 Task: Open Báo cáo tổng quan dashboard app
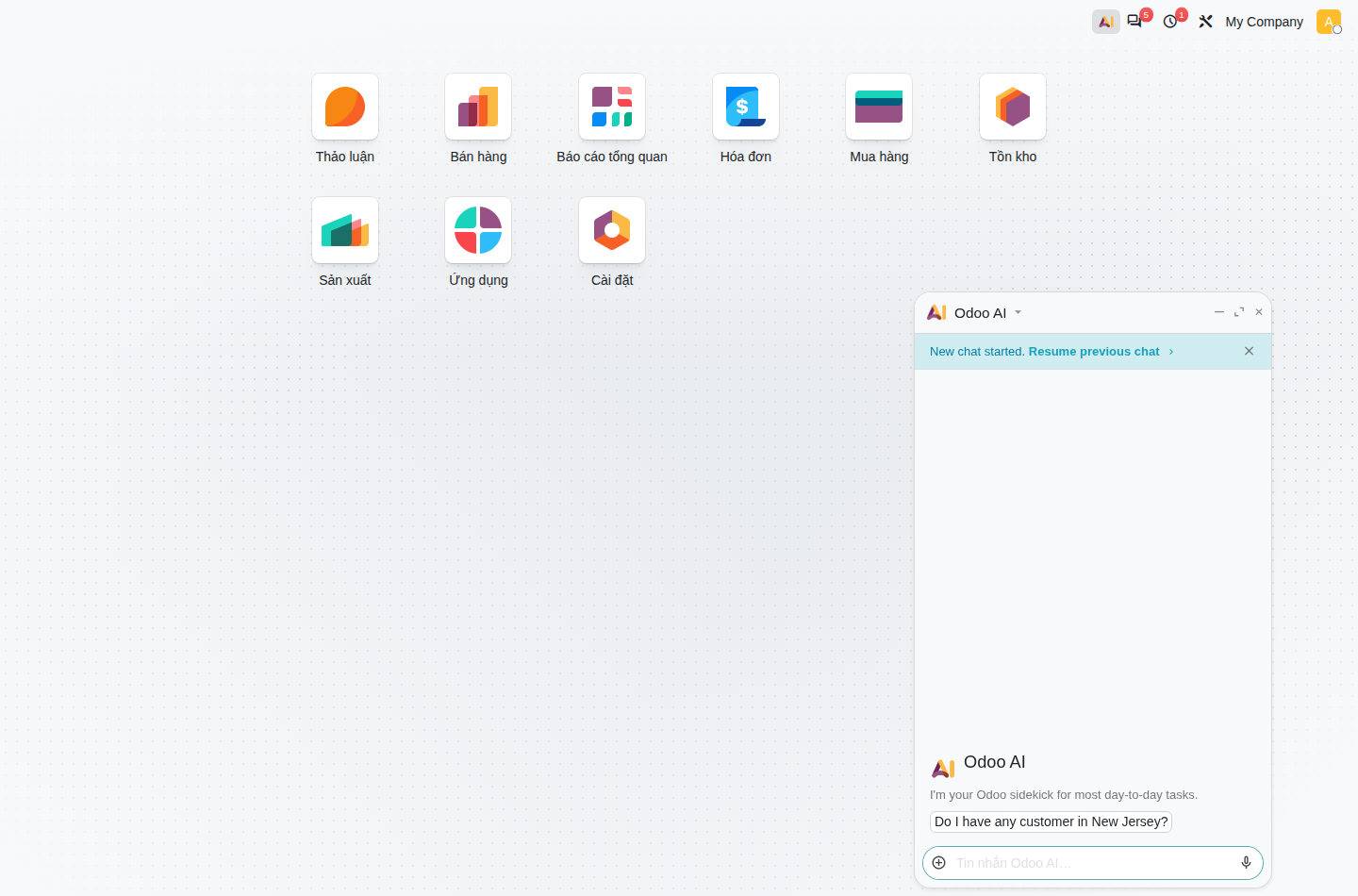click(612, 107)
